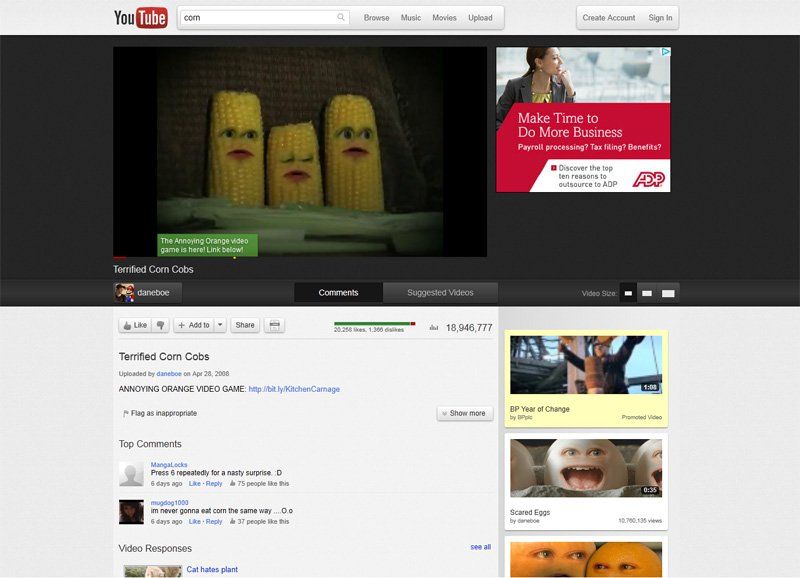Image resolution: width=800 pixels, height=578 pixels.
Task: Open the Add to dropdown arrow
Action: click(x=220, y=325)
